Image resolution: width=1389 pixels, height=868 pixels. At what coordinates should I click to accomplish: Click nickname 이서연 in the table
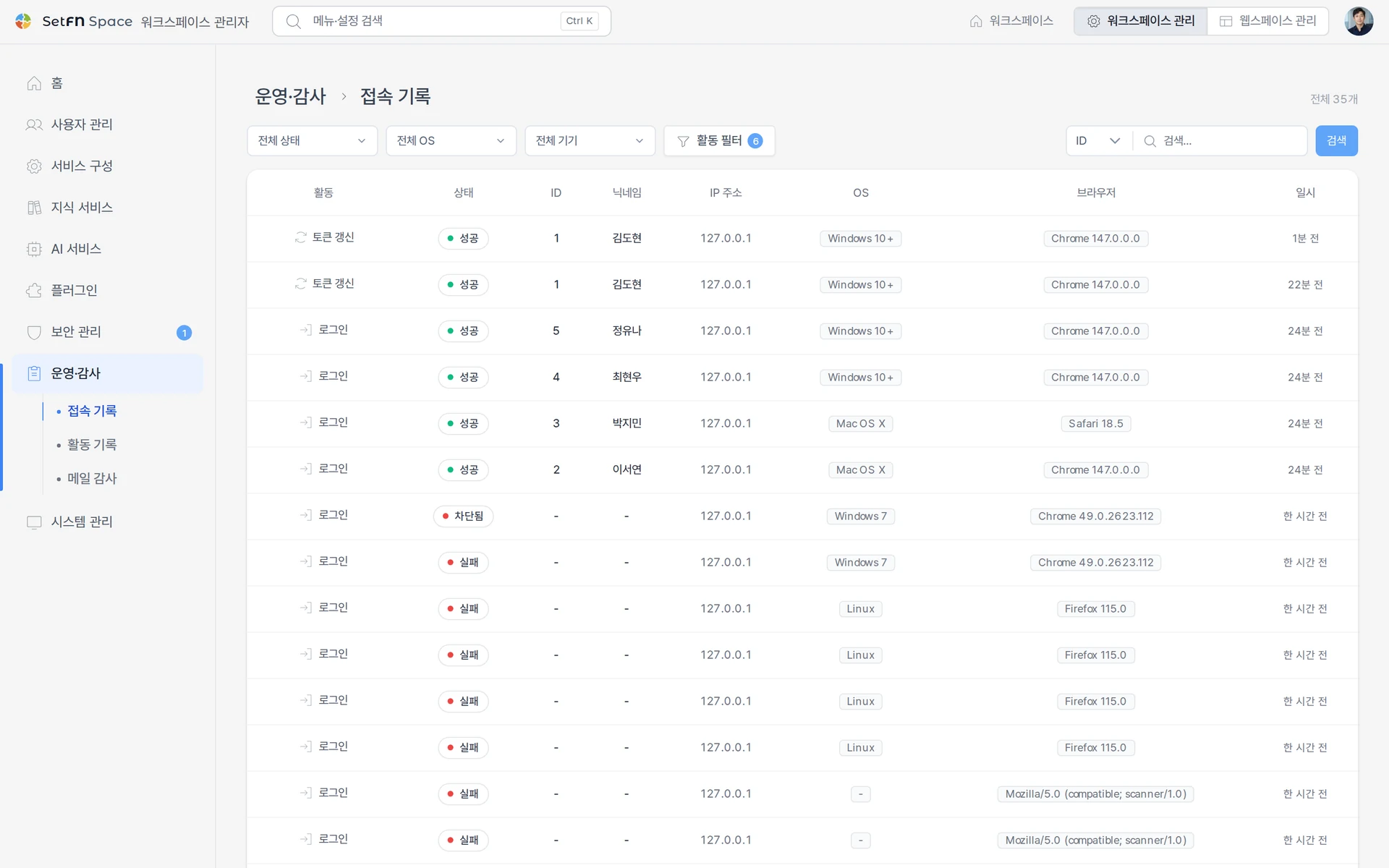click(626, 469)
